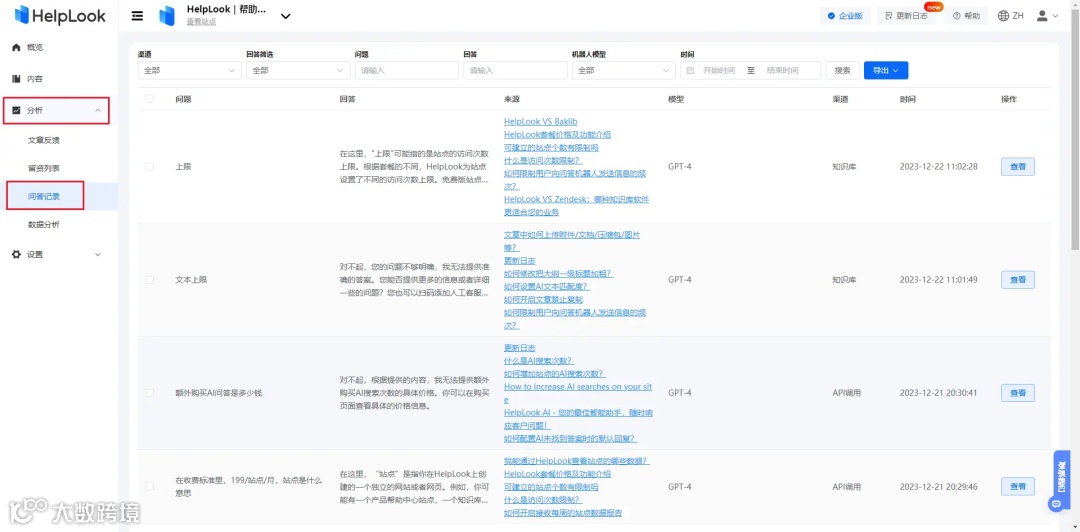Click the 开始时间 date field
This screenshot has height=532, width=1080.
click(718, 70)
